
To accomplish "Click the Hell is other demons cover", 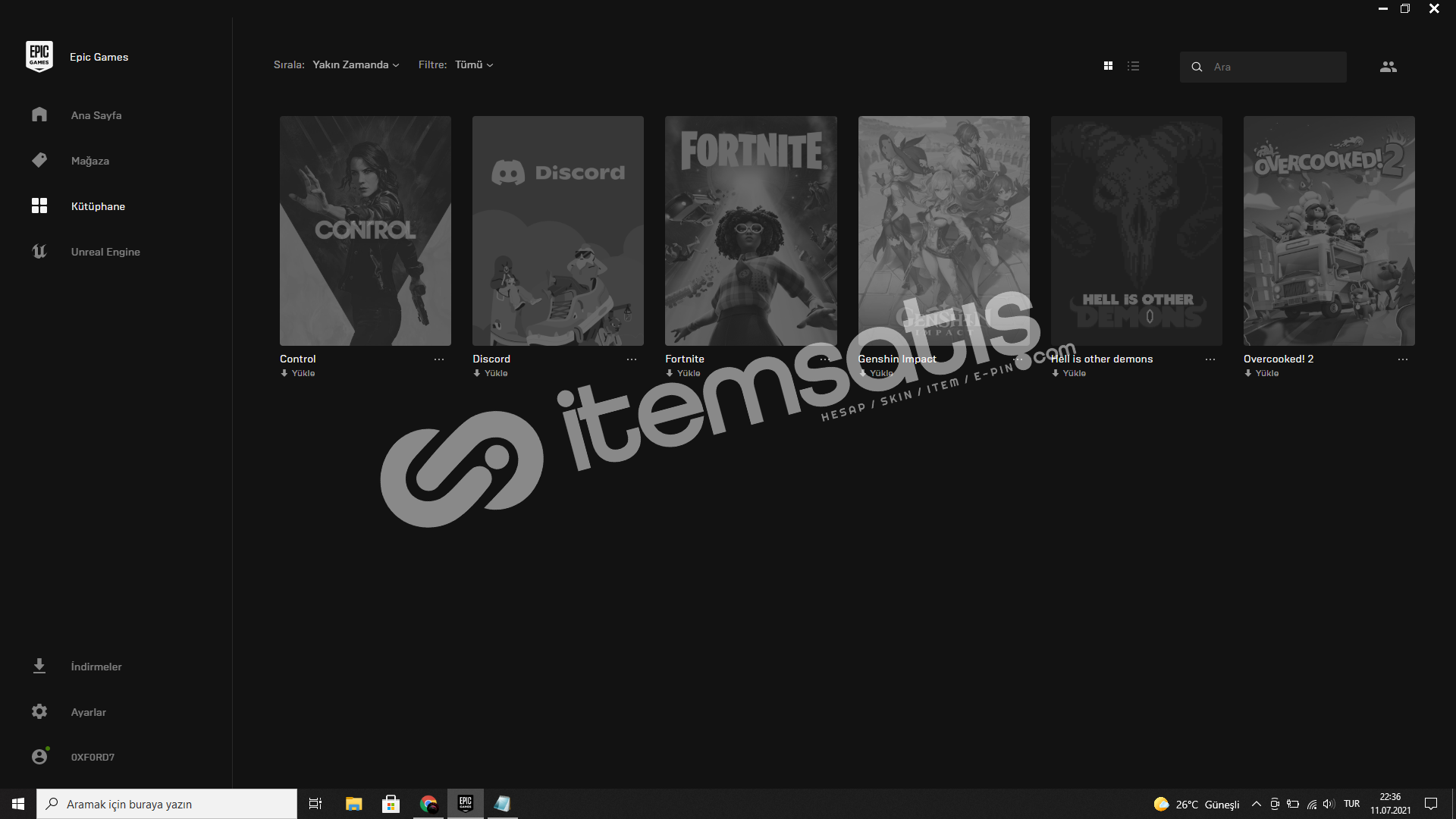I will [1137, 231].
